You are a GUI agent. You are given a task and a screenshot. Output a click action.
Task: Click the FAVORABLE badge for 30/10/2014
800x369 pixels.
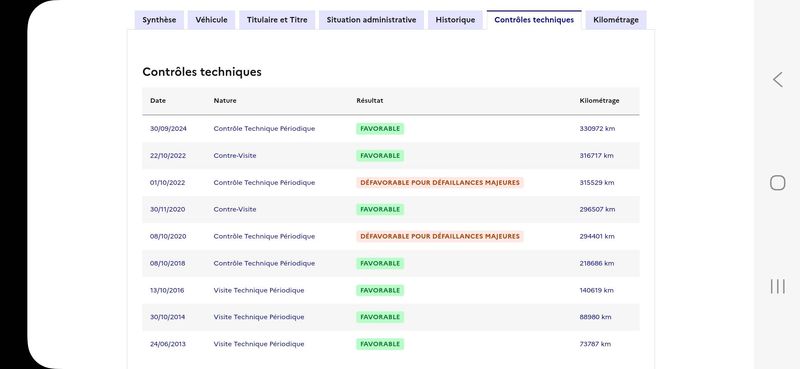coord(380,317)
